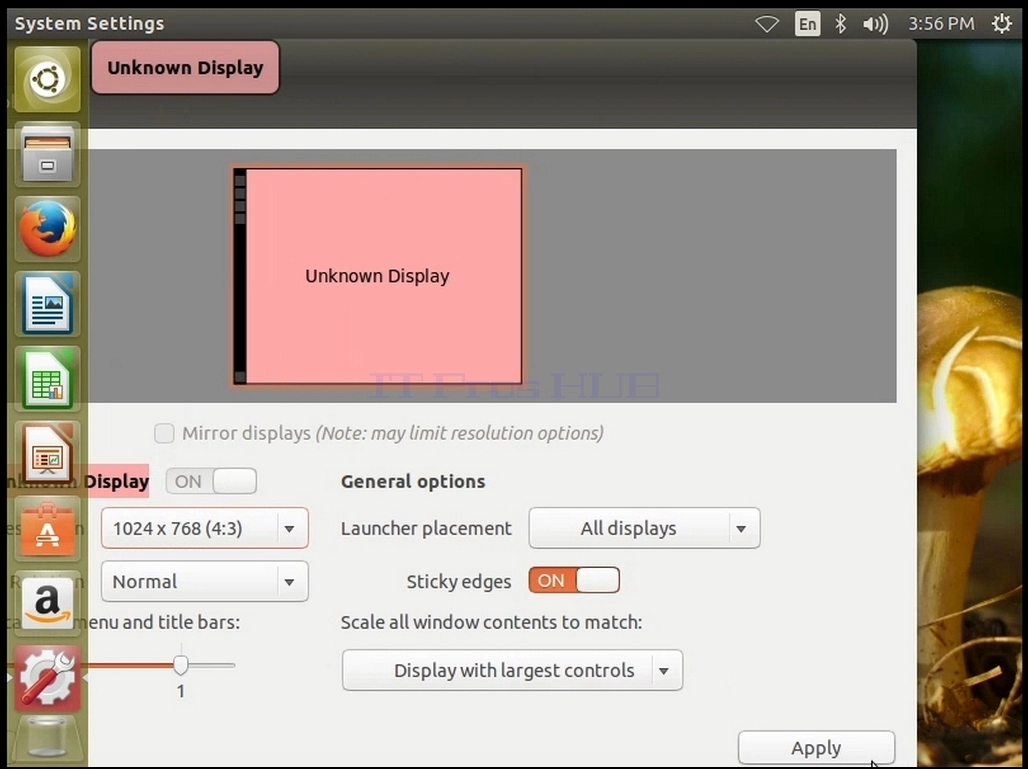Open LibreOffice Impress from the launcher

click(47, 454)
